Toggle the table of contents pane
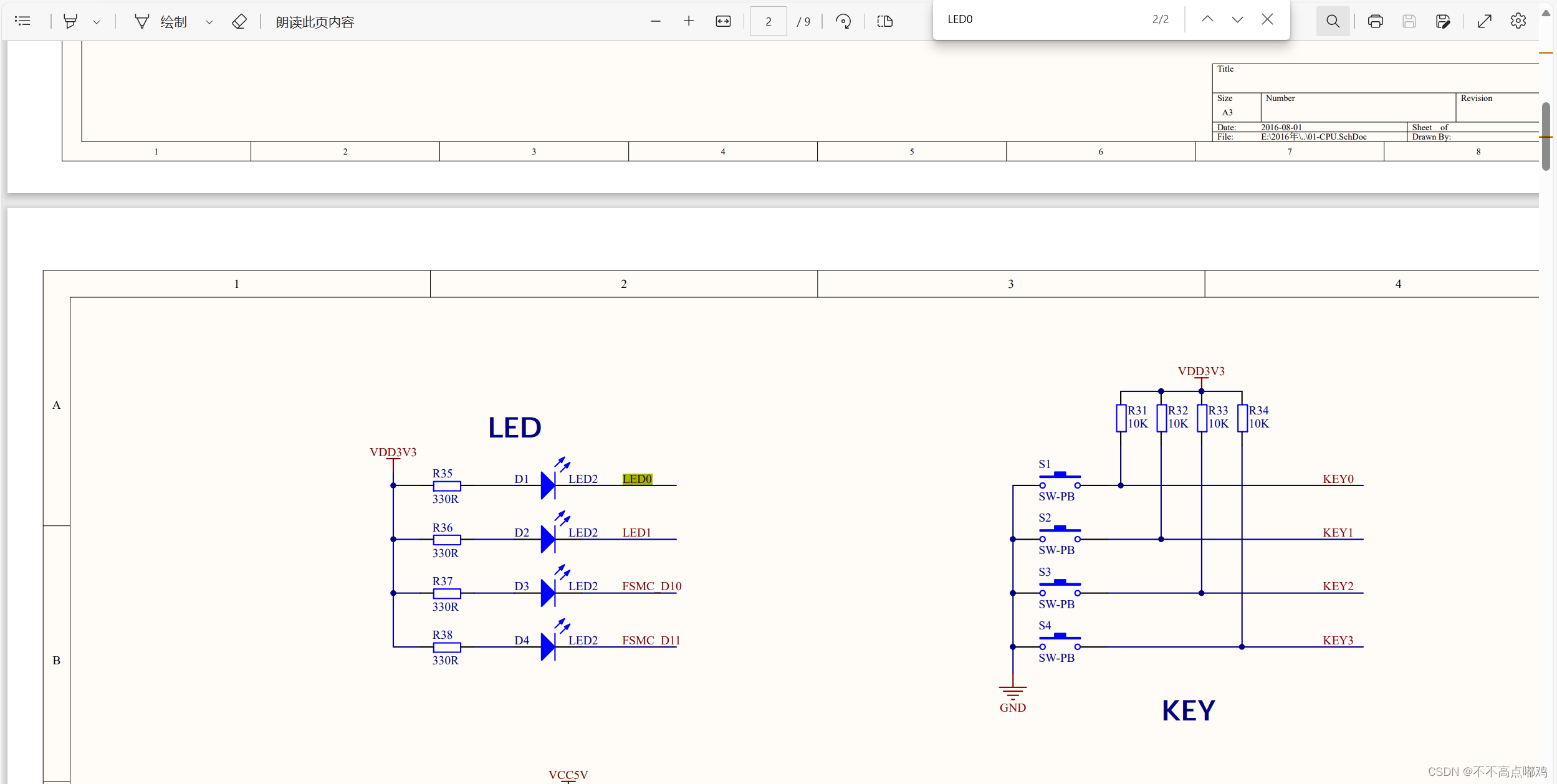Image resolution: width=1557 pixels, height=784 pixels. click(x=23, y=21)
